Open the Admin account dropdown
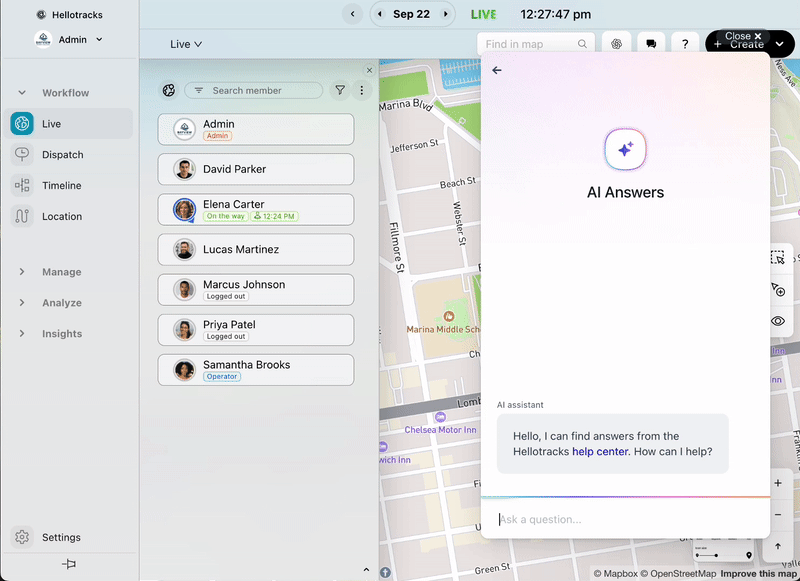 (x=69, y=39)
